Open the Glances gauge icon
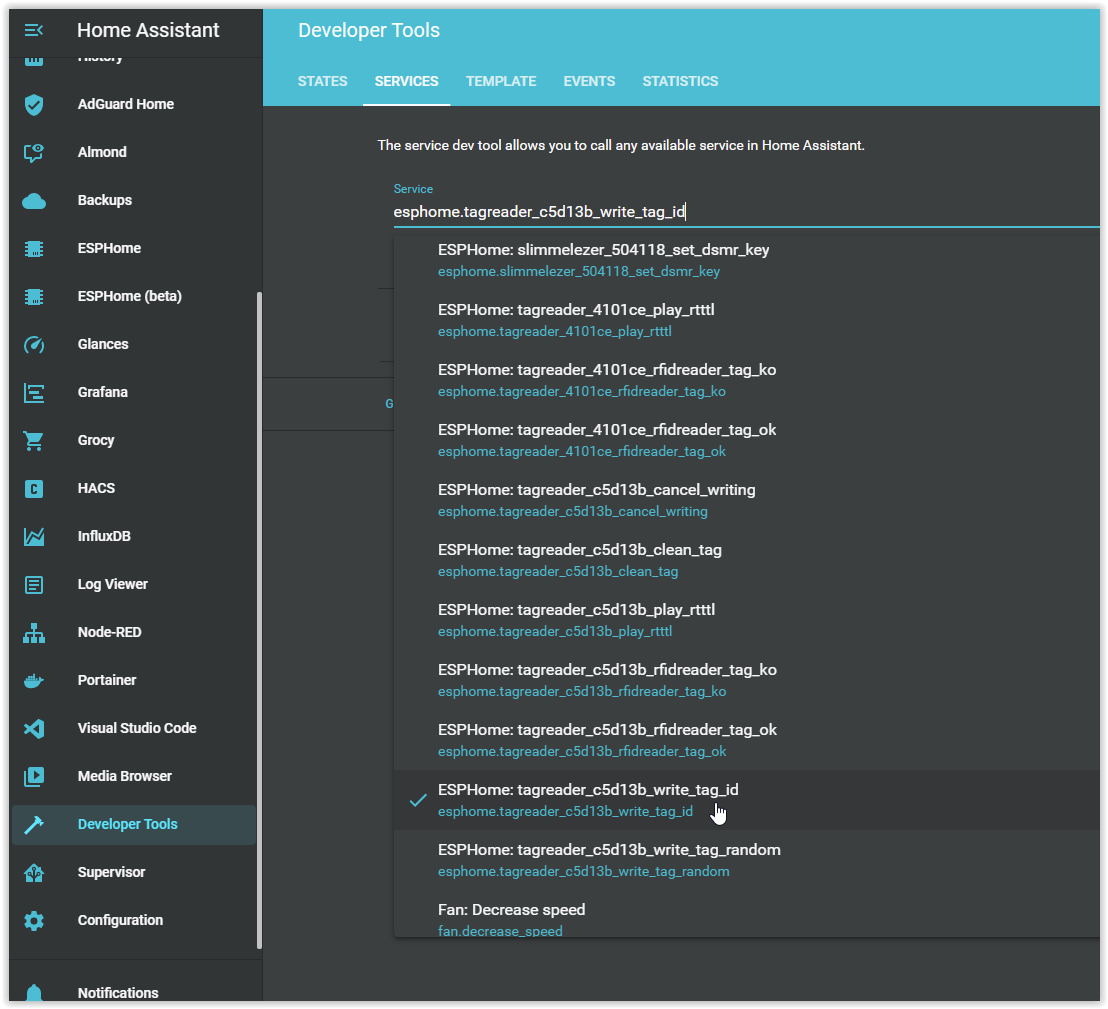Screen dimensions: 1108x1009 pos(33,345)
